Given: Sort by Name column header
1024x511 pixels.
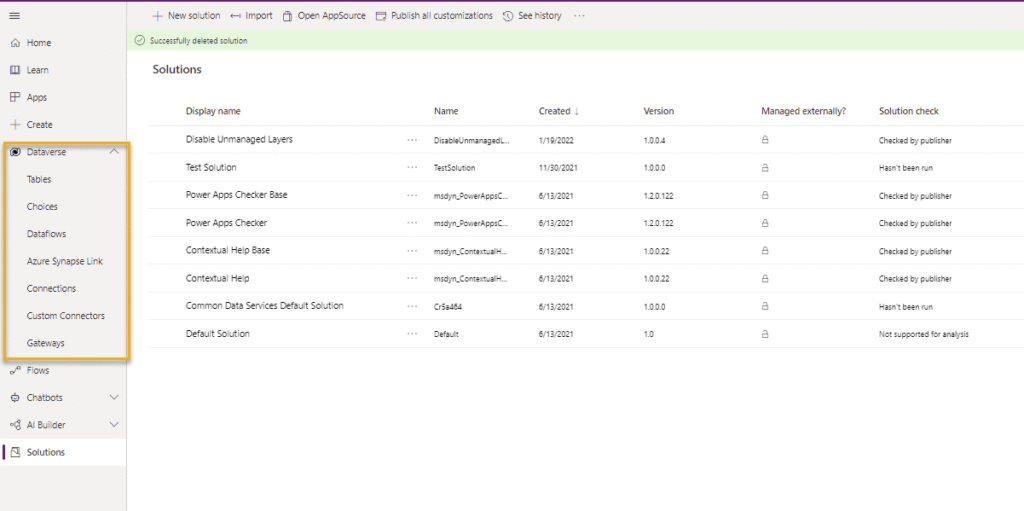Looking at the screenshot, I should point(446,111).
